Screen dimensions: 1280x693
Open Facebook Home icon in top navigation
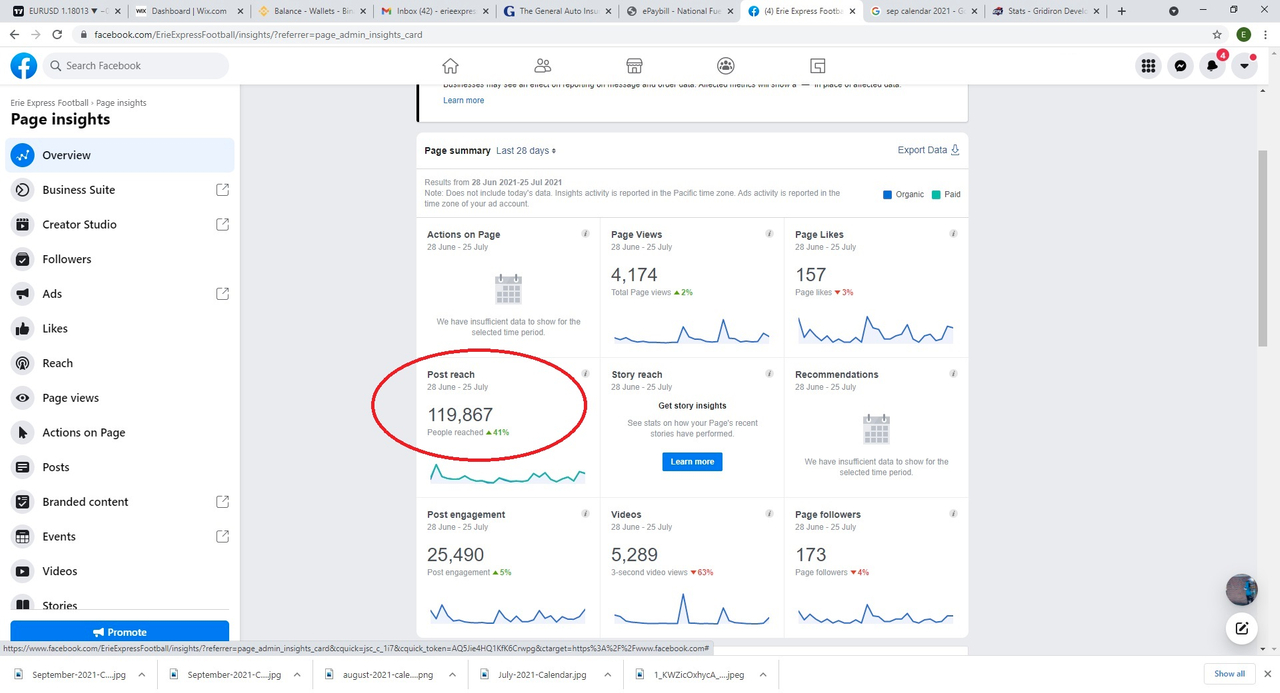click(x=450, y=66)
